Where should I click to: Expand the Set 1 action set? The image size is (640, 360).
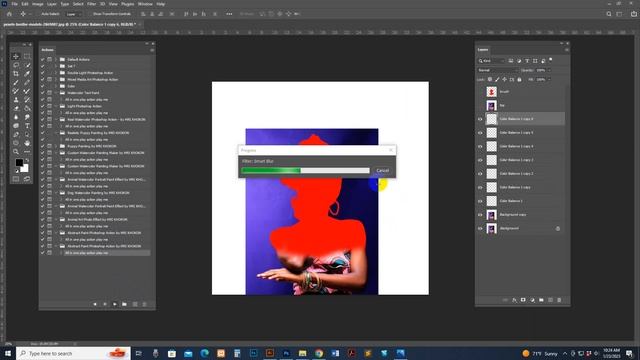coord(56,66)
